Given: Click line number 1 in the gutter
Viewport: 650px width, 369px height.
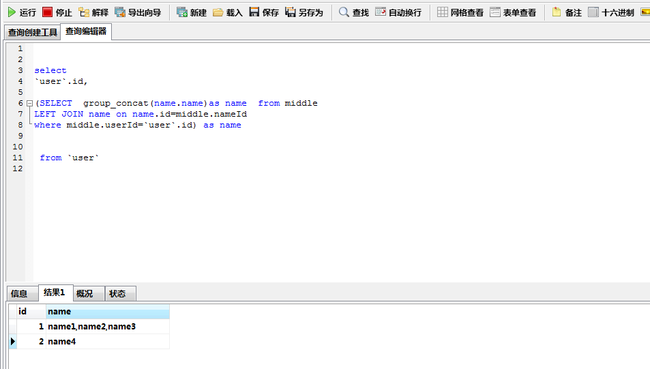Looking at the screenshot, I should click(20, 49).
